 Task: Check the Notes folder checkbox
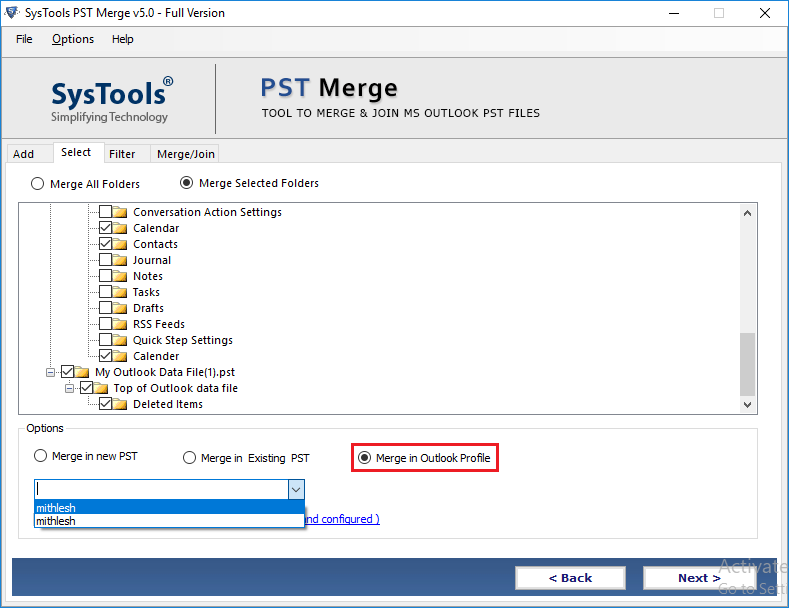point(106,275)
